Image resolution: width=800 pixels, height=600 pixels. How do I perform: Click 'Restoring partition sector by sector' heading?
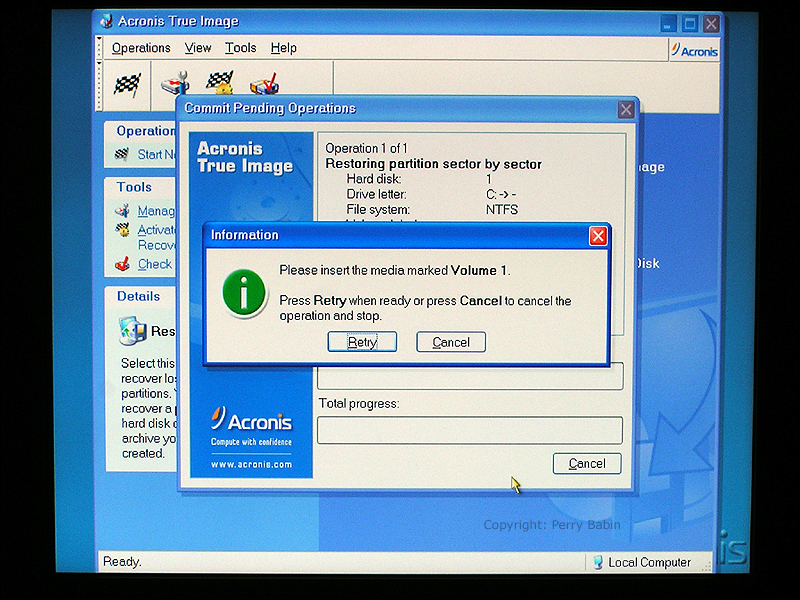point(434,164)
